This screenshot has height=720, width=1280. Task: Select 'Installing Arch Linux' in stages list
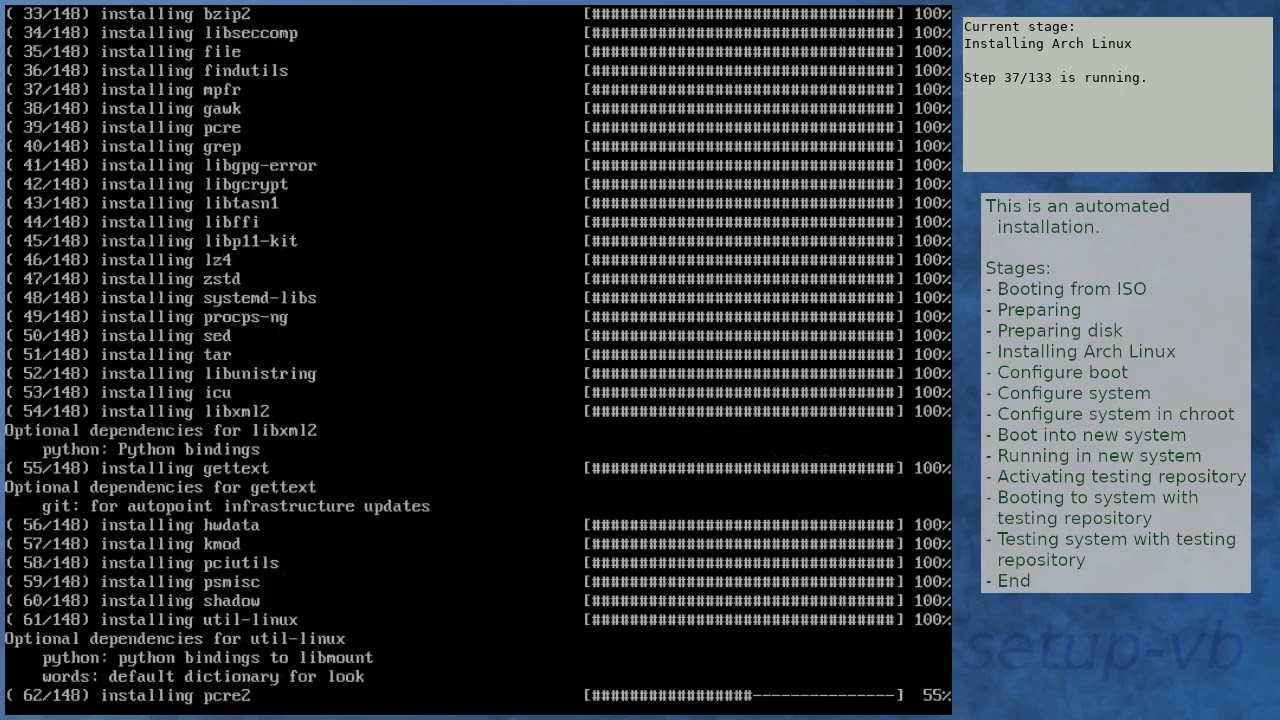1086,352
